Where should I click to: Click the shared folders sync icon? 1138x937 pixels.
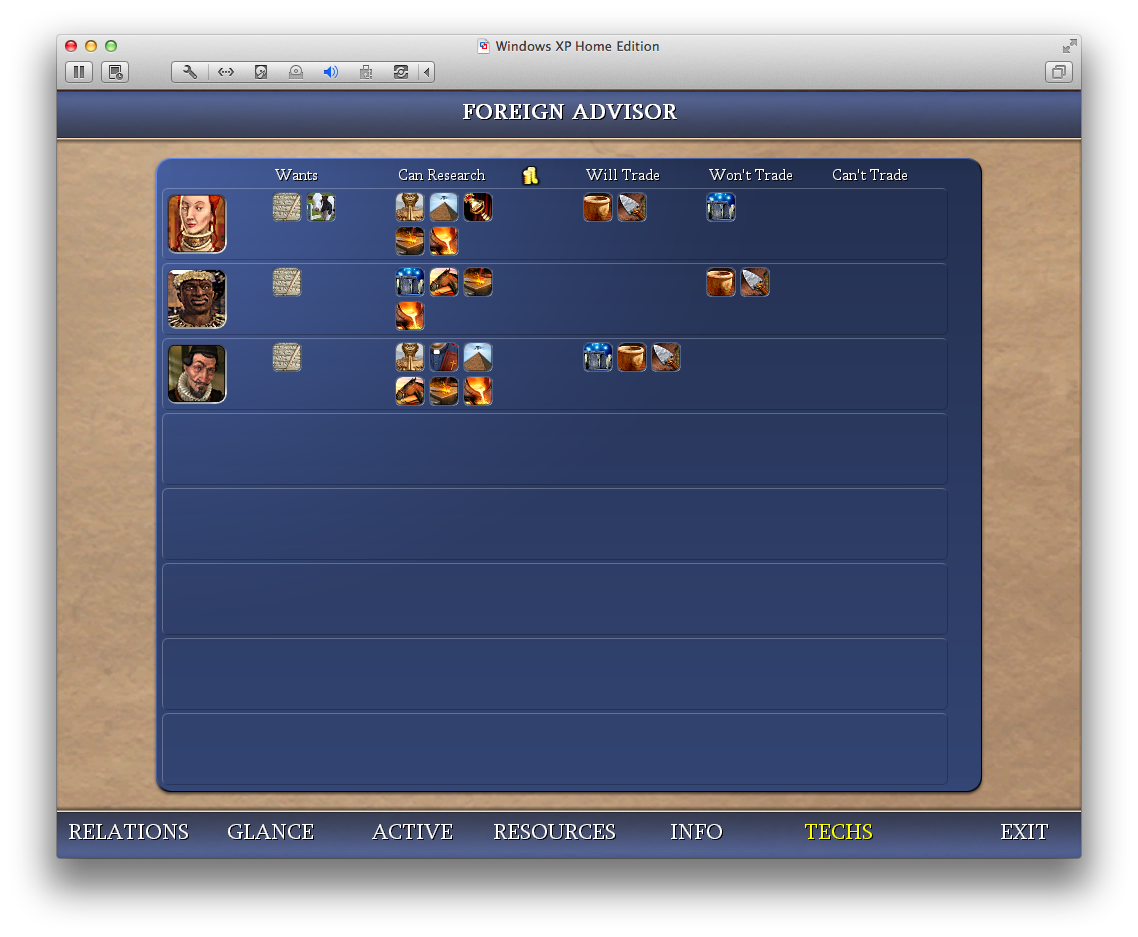(x=401, y=72)
